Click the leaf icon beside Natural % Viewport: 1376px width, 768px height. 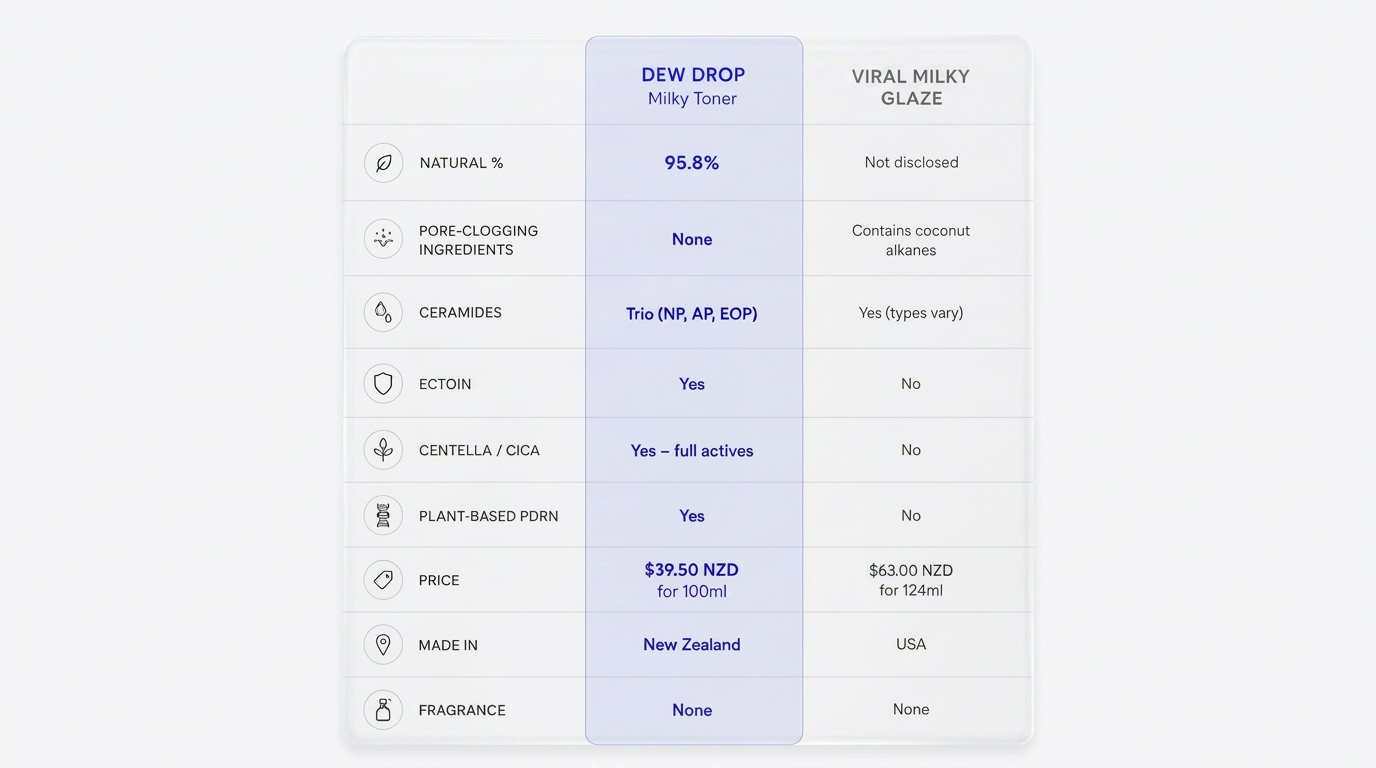pyautogui.click(x=383, y=163)
